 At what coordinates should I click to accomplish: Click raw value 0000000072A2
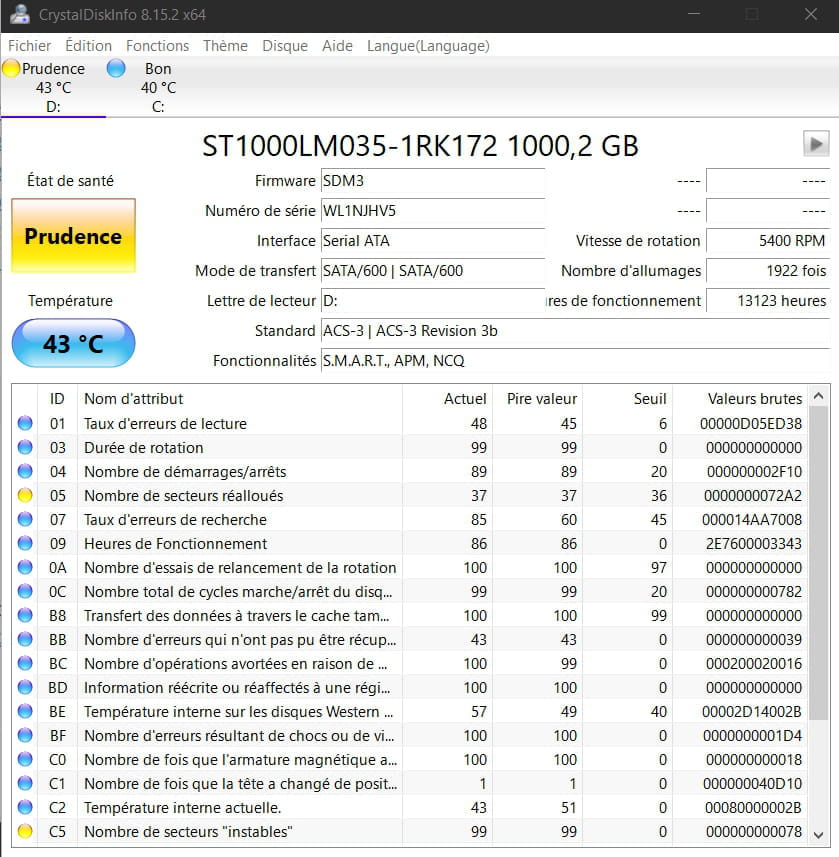pos(753,496)
